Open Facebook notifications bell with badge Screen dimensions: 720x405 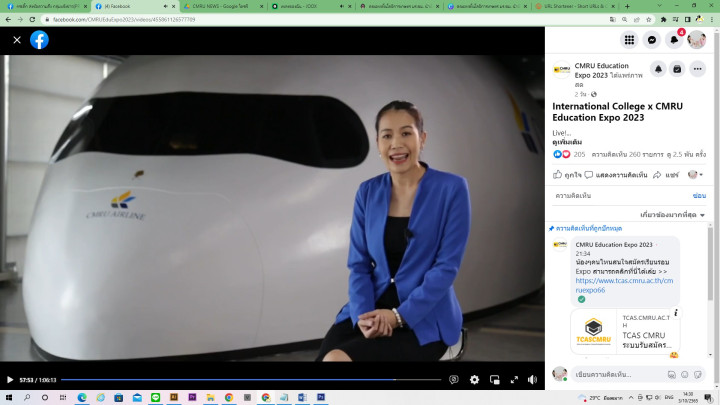tap(674, 40)
